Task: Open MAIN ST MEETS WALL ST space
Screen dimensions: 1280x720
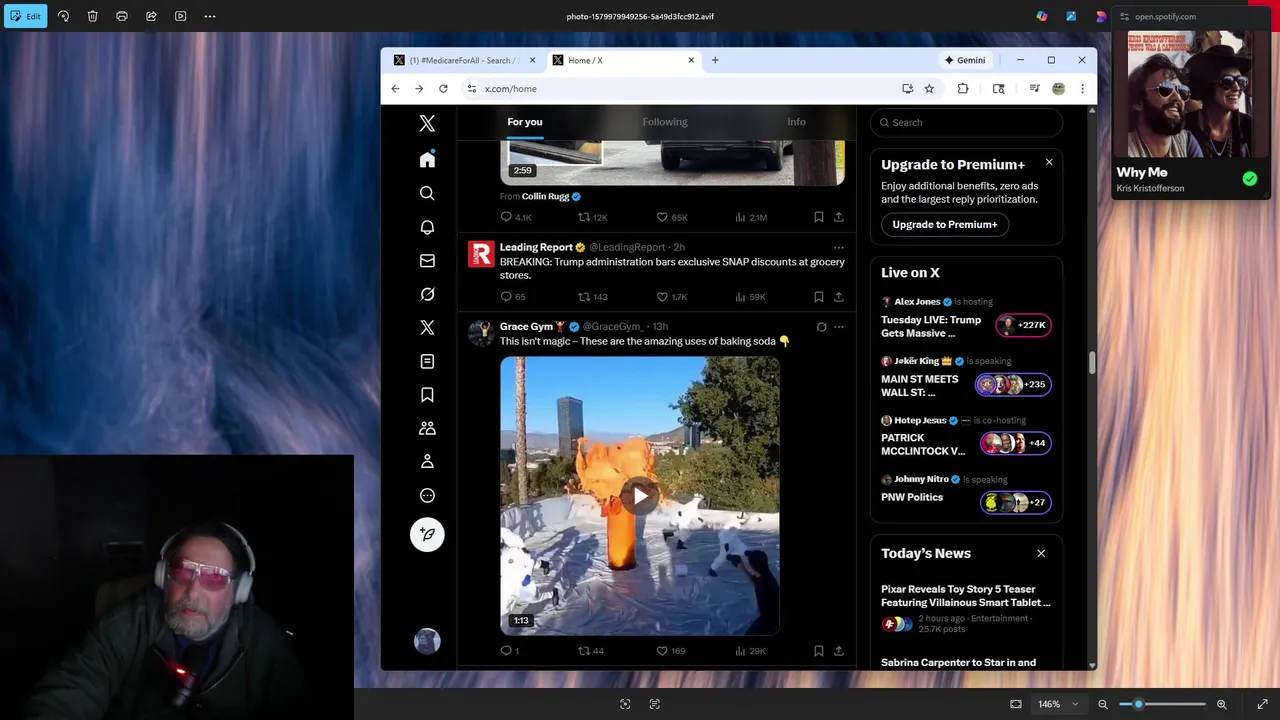Action: 966,377
